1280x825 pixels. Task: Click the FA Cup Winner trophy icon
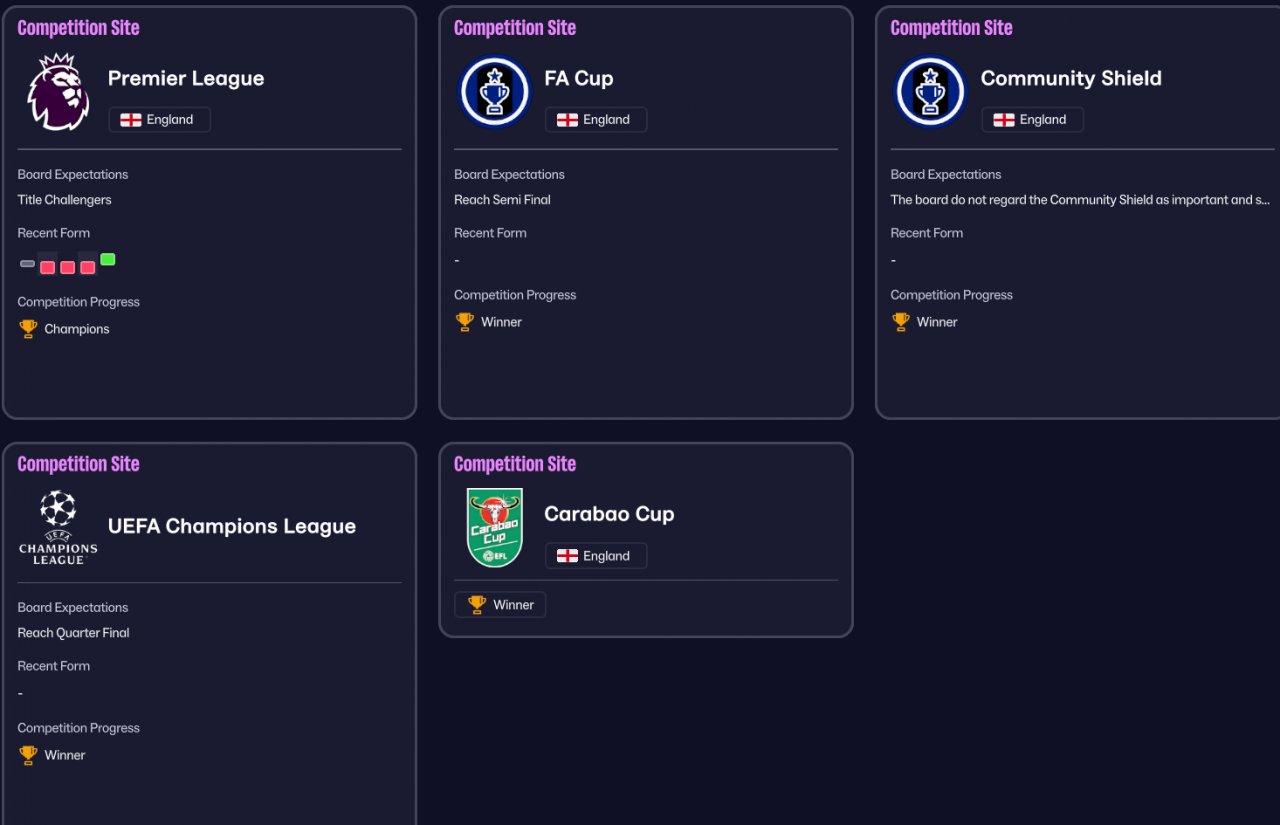465,322
